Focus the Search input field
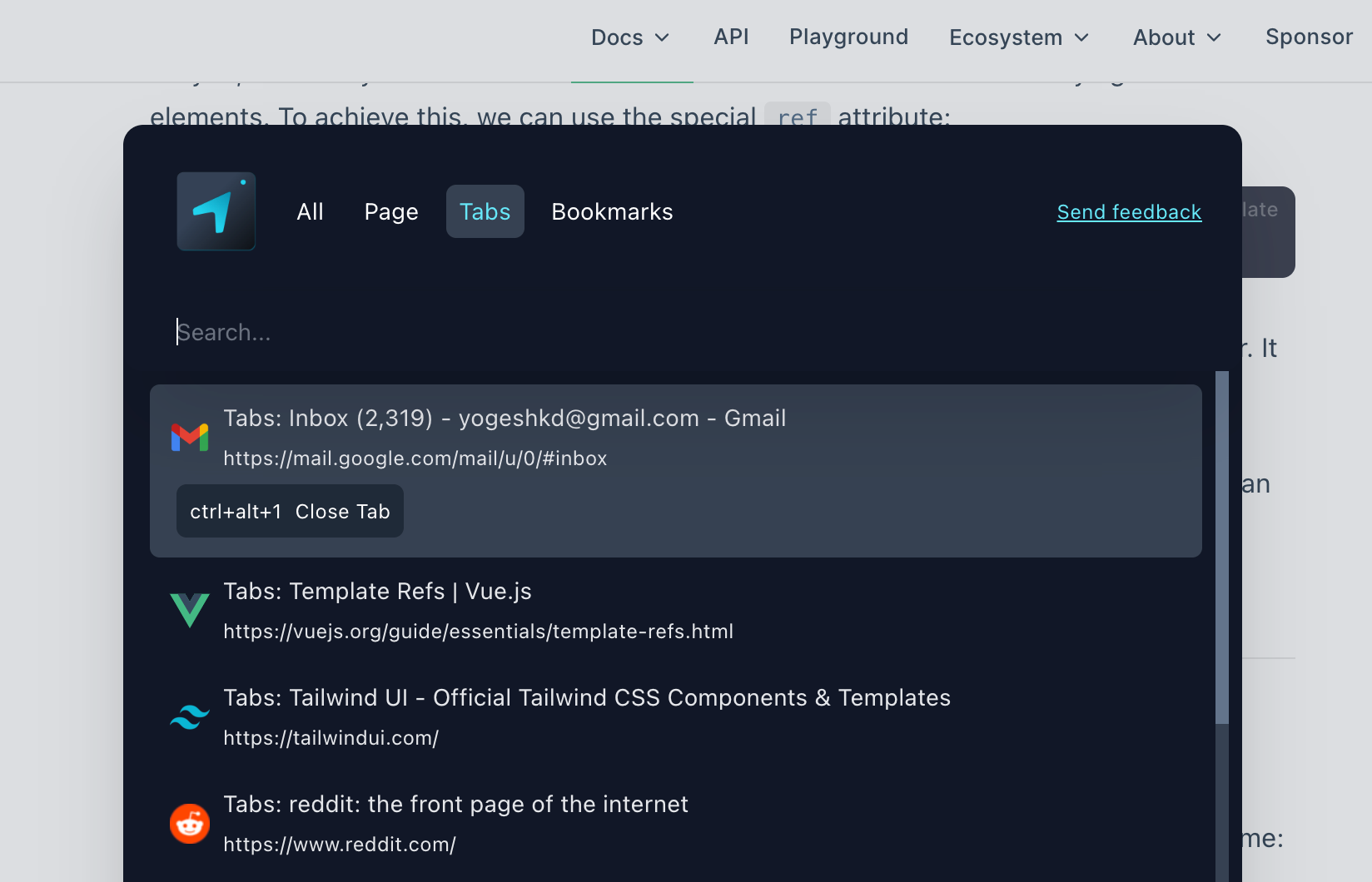Screen dimensions: 1372x882 (583, 332)
